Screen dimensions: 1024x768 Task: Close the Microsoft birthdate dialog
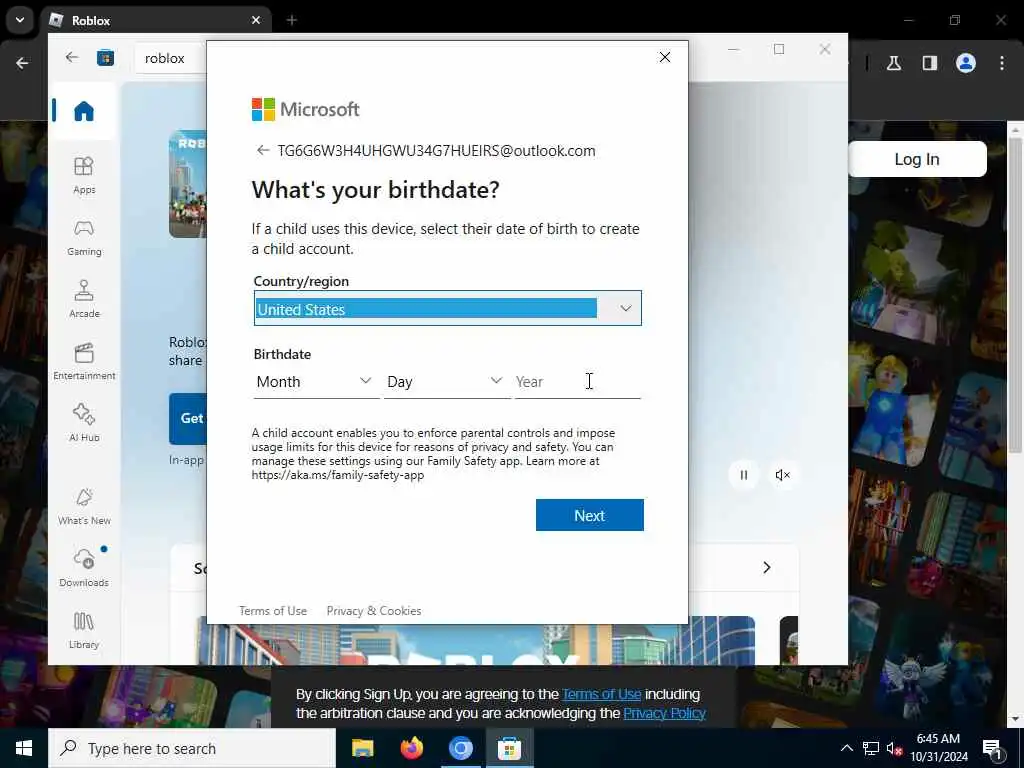tap(665, 57)
